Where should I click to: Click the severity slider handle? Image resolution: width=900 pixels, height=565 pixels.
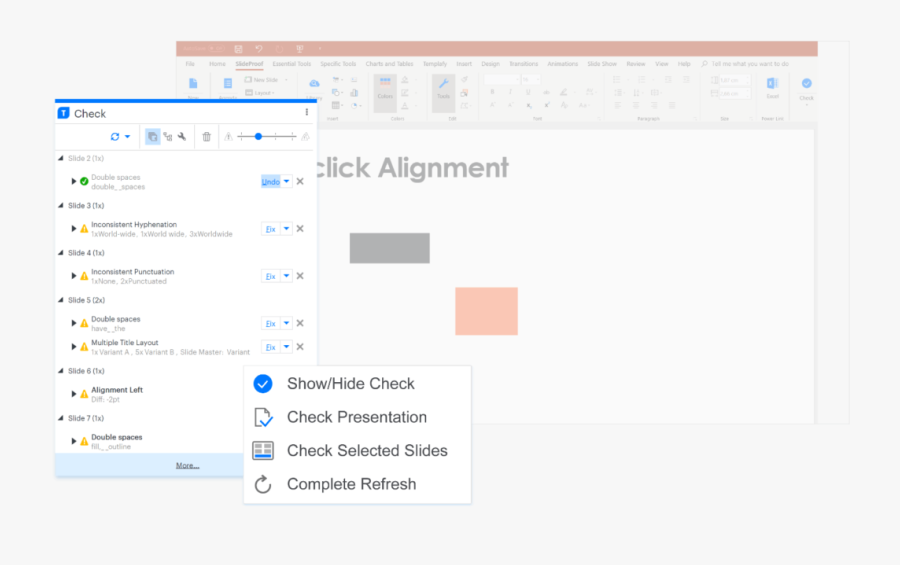[259, 136]
